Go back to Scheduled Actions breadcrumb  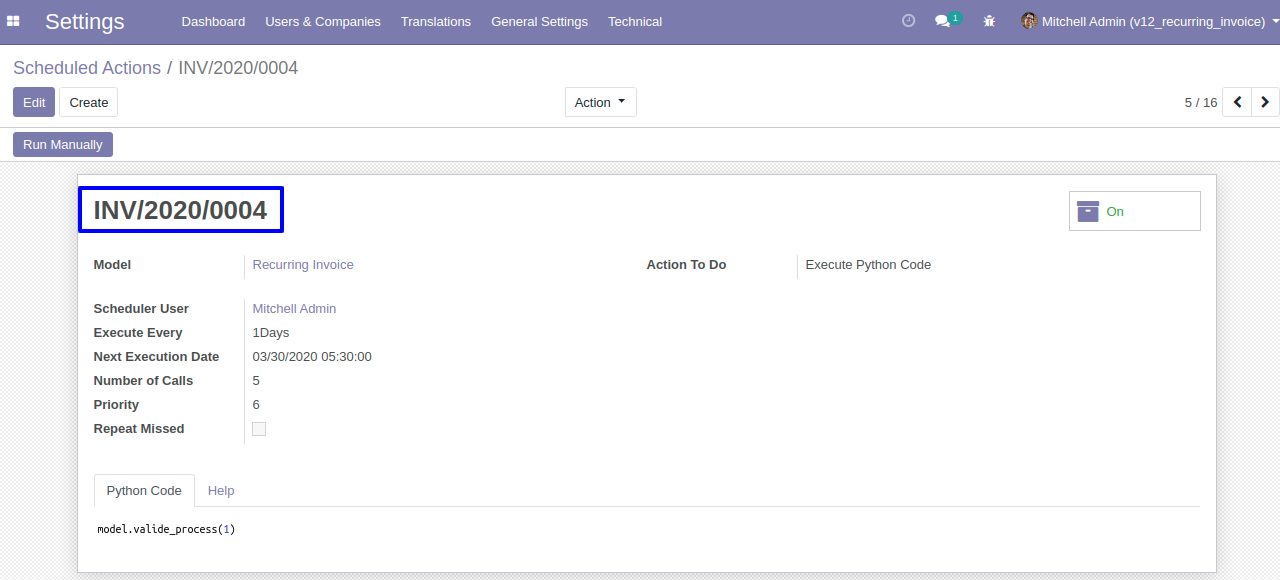(x=87, y=68)
